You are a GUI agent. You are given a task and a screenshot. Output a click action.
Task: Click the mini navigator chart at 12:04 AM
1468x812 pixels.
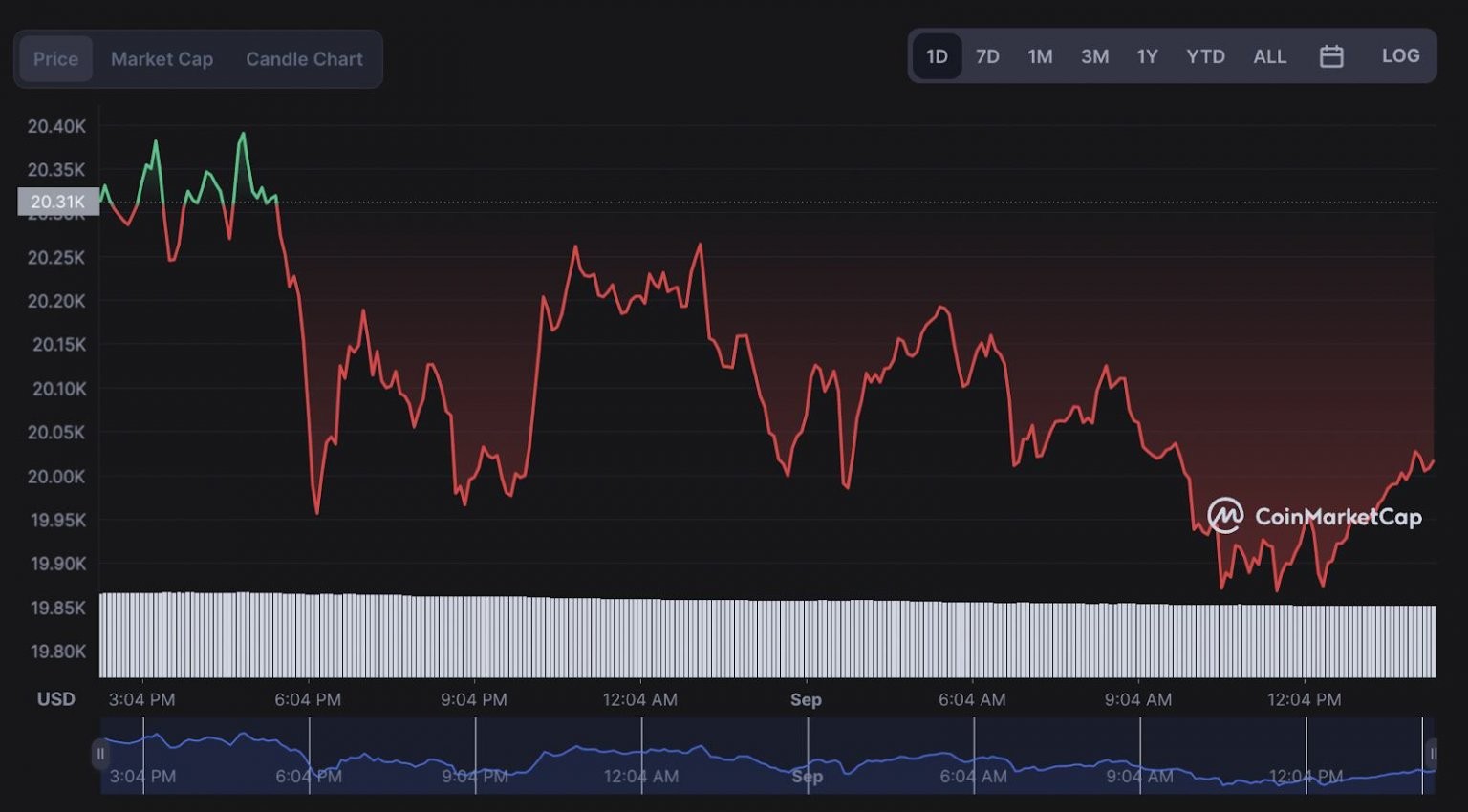click(641, 755)
